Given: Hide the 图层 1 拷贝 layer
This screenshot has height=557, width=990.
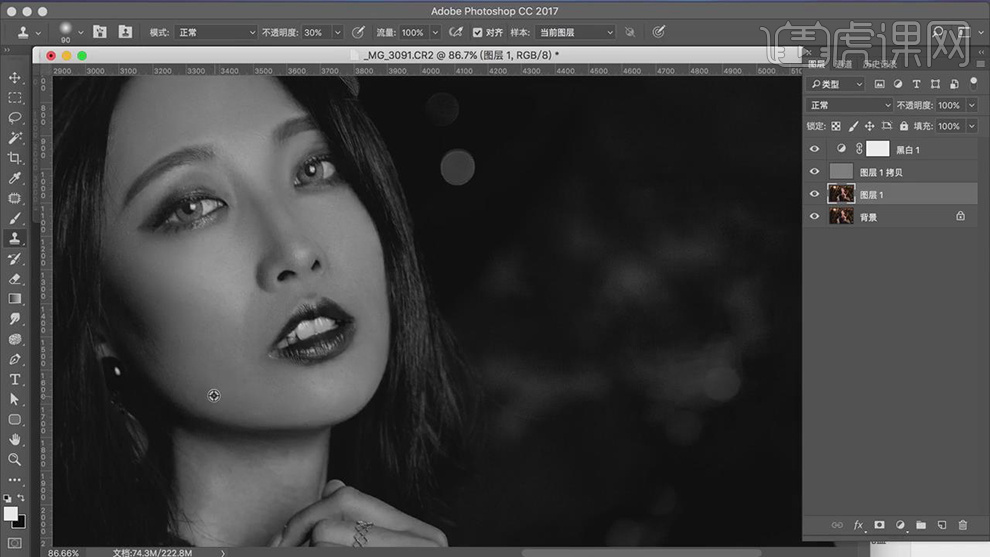Looking at the screenshot, I should point(814,172).
